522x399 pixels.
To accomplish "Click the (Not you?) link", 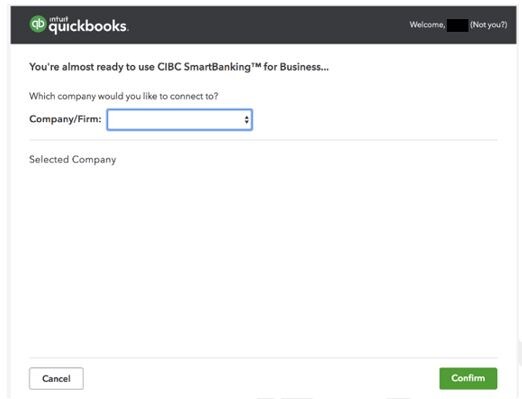I will point(488,25).
